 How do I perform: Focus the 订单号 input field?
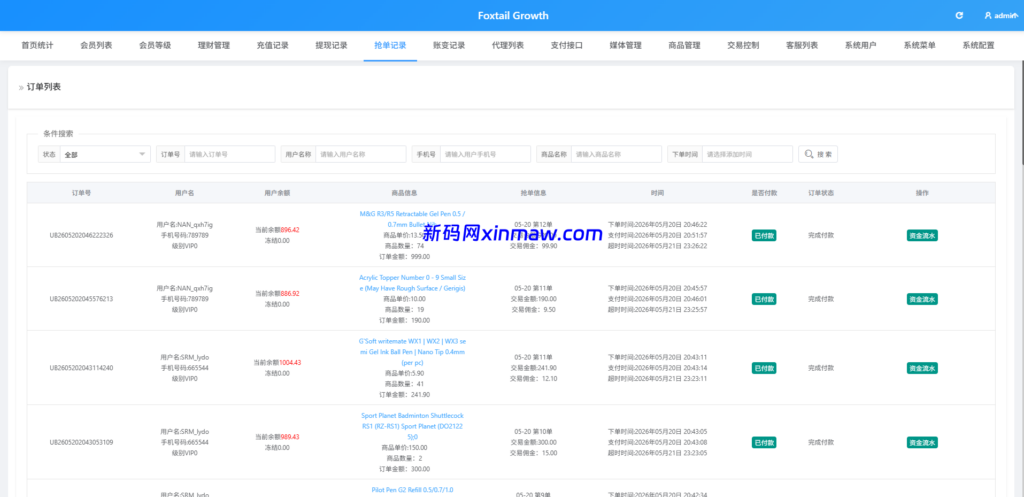229,154
